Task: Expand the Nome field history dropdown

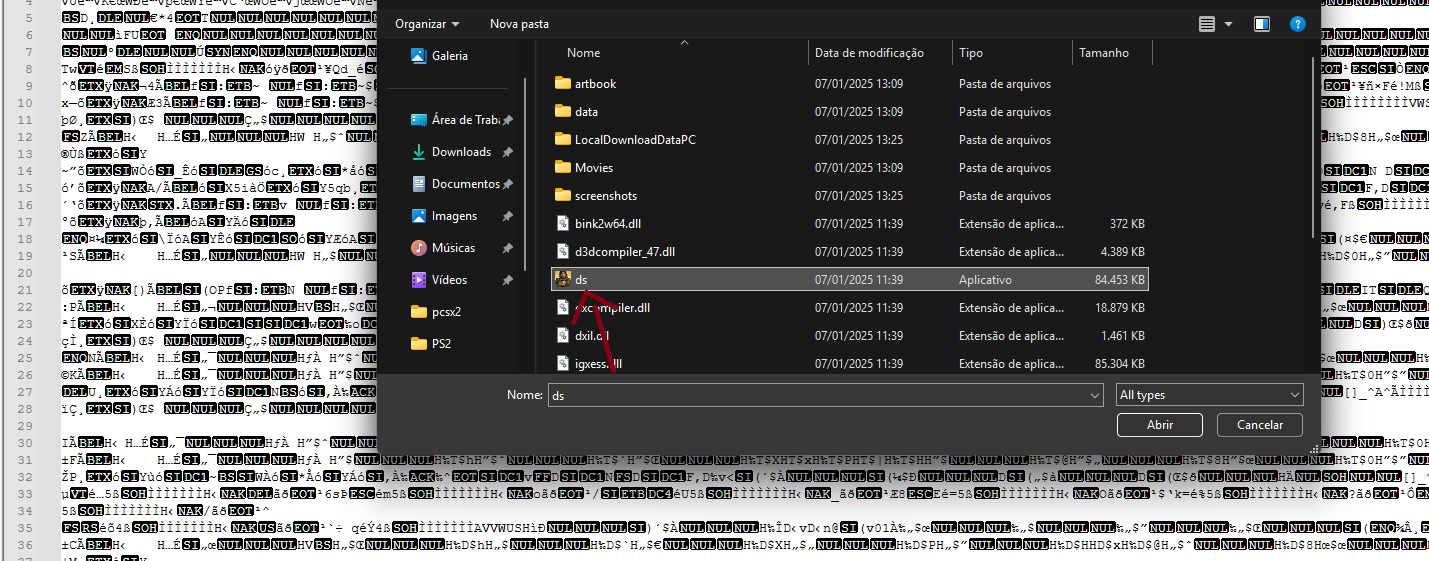Action: (x=1094, y=396)
